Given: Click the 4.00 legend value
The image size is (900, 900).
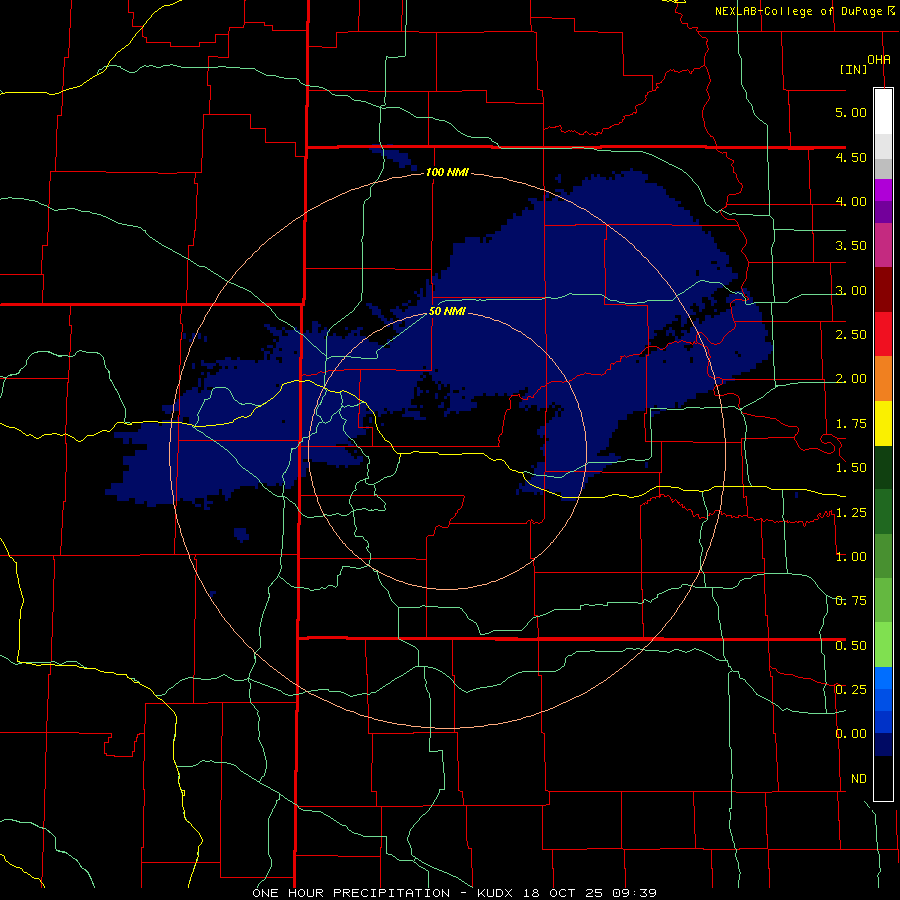Looking at the screenshot, I should [851, 201].
